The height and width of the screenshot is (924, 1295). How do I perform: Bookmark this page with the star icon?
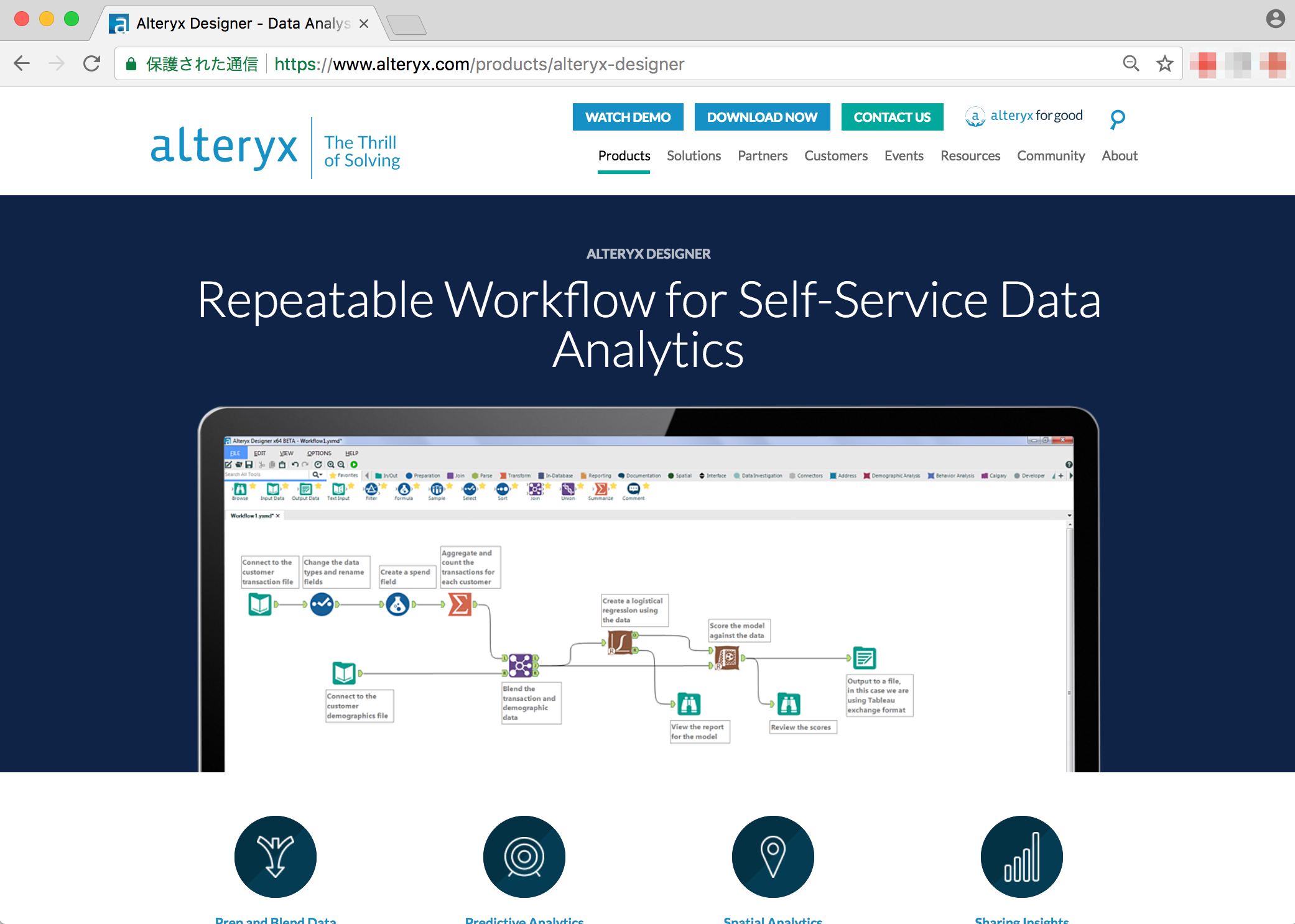click(1164, 63)
